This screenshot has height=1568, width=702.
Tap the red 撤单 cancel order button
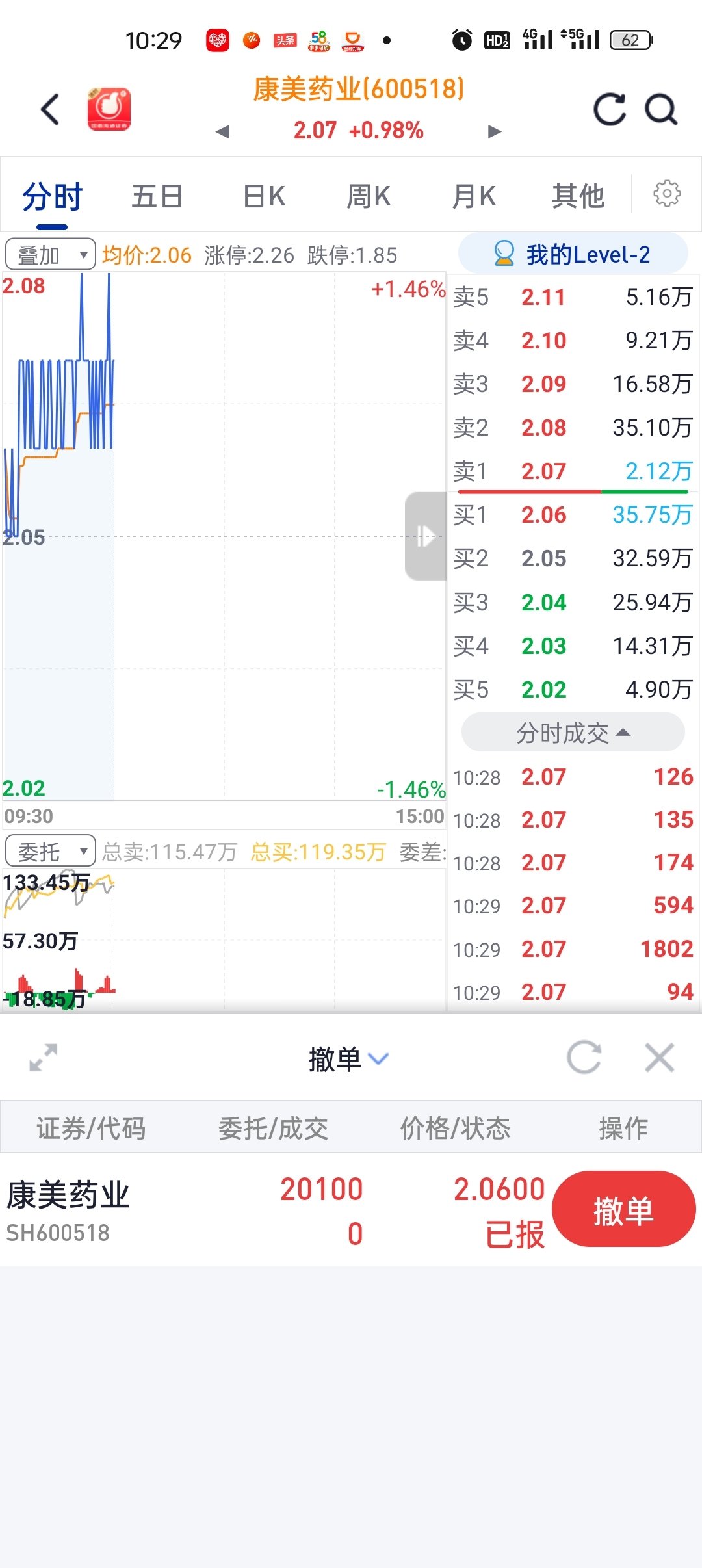pos(623,1209)
